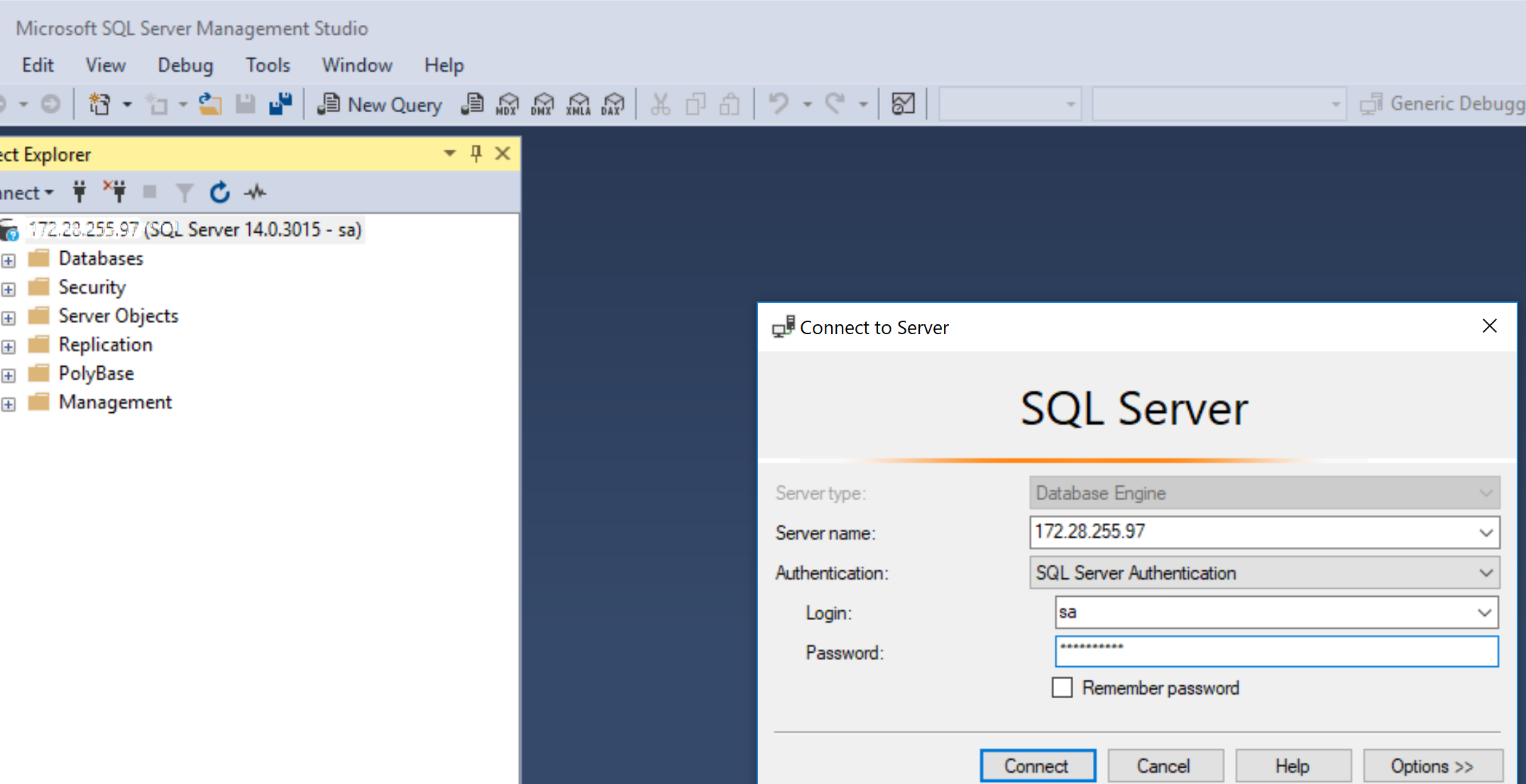Click Connect Object Explorer plug icon
The image size is (1526, 784).
pyautogui.click(x=79, y=192)
